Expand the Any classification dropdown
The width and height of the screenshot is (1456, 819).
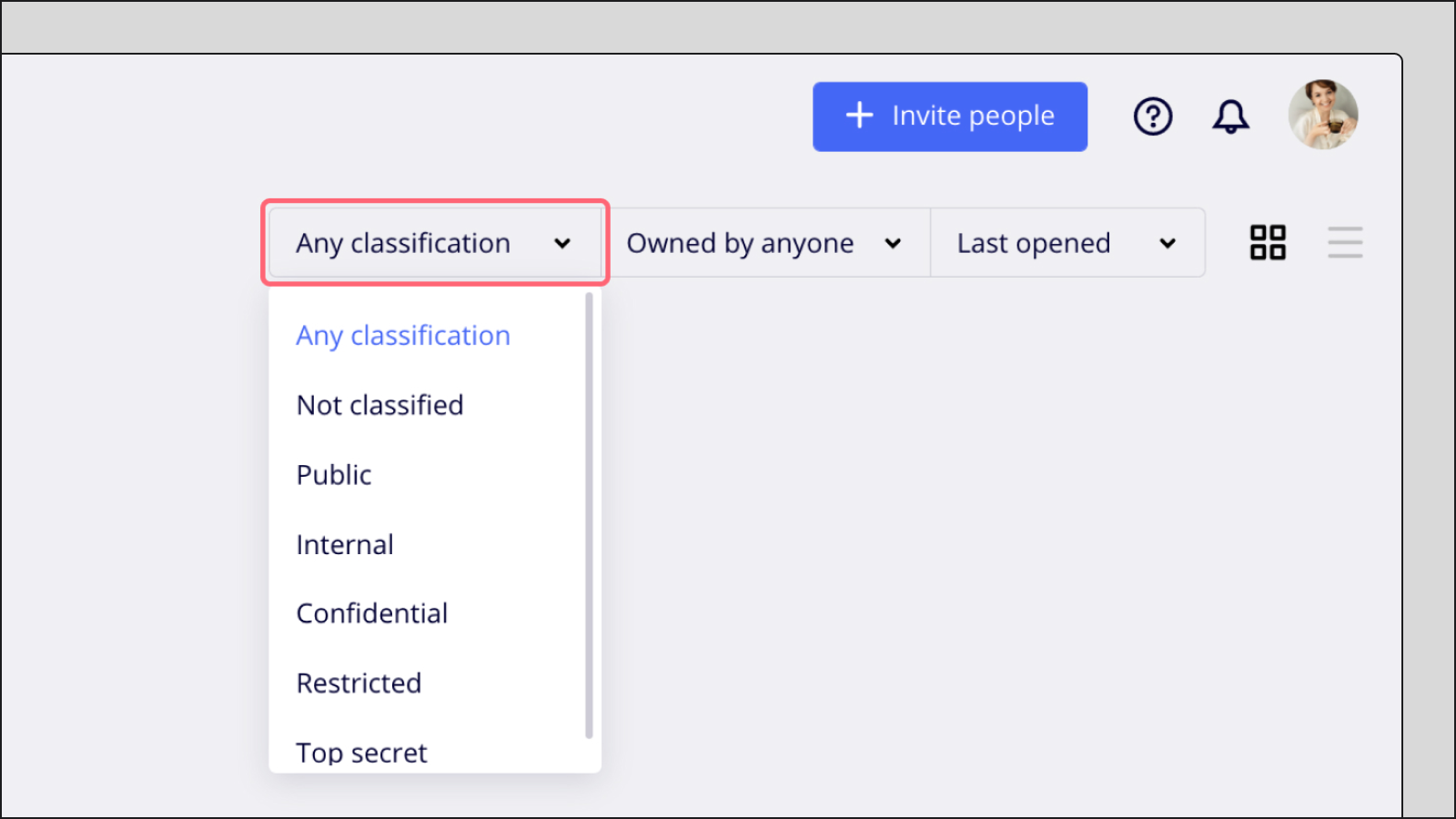434,242
